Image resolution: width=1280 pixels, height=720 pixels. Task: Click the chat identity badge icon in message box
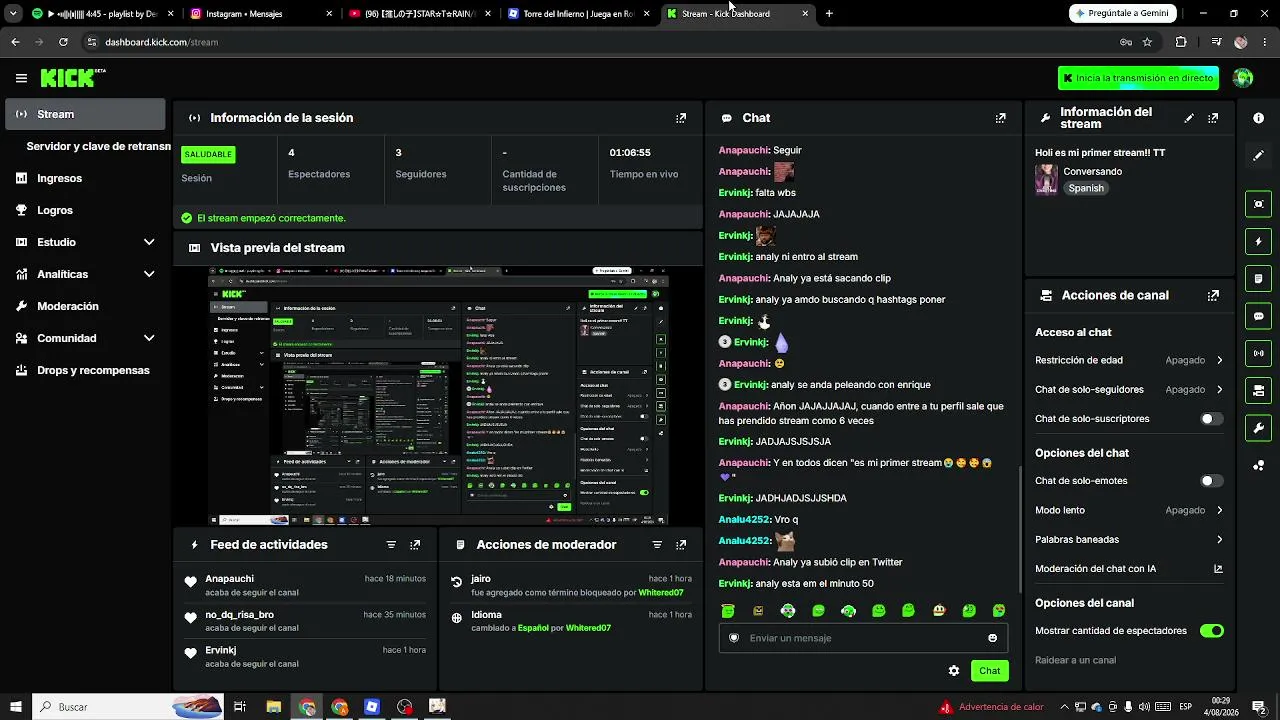(734, 638)
